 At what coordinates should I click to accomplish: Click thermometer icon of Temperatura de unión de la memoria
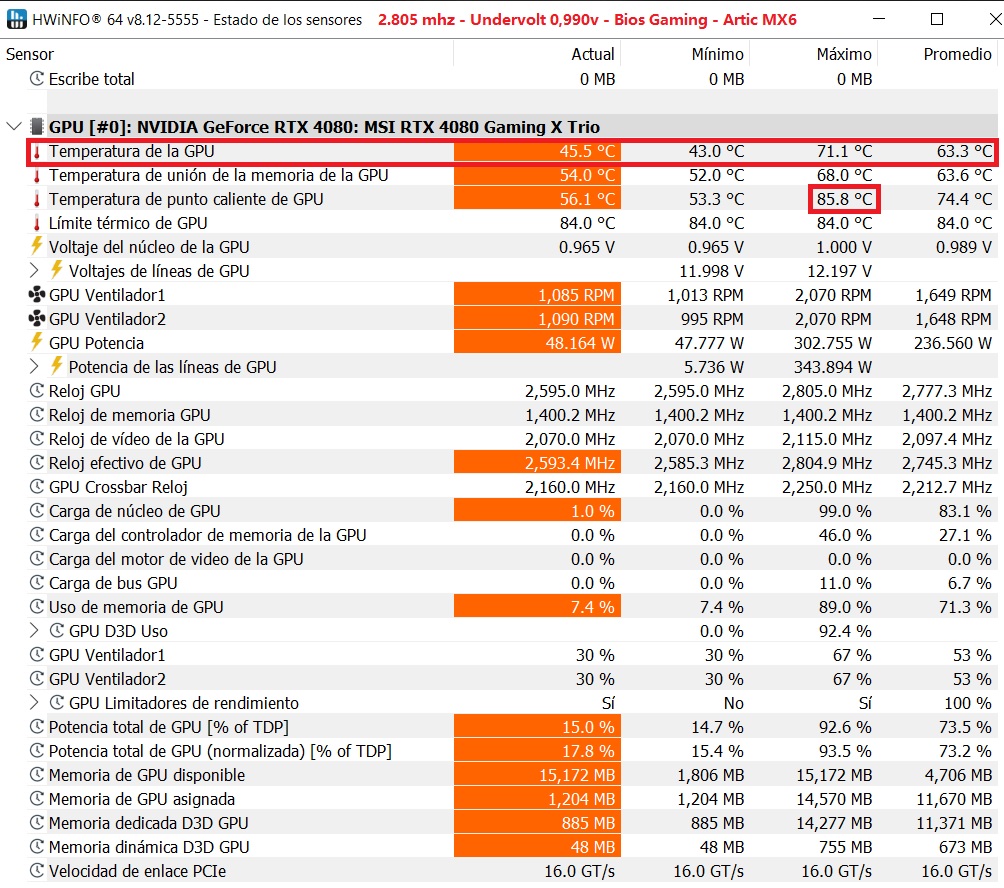tap(37, 175)
